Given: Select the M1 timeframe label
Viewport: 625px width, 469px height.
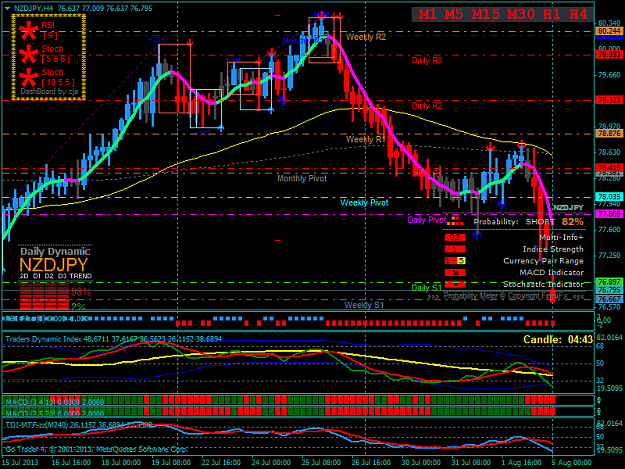Looking at the screenshot, I should [x=427, y=14].
